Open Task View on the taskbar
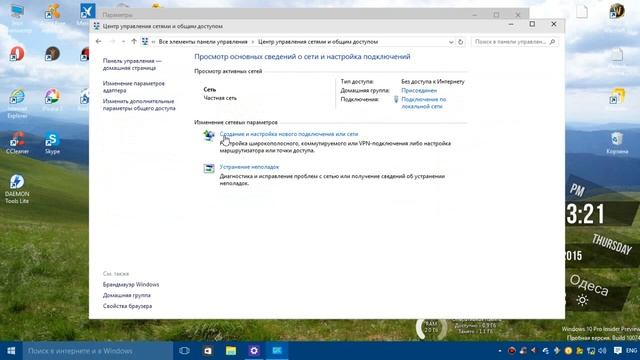 coord(184,351)
